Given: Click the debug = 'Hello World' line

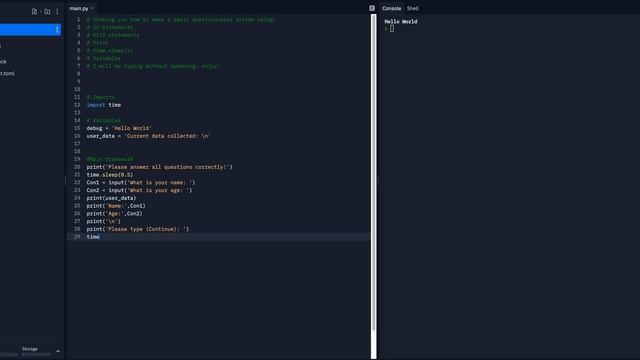Looking at the screenshot, I should click(119, 128).
